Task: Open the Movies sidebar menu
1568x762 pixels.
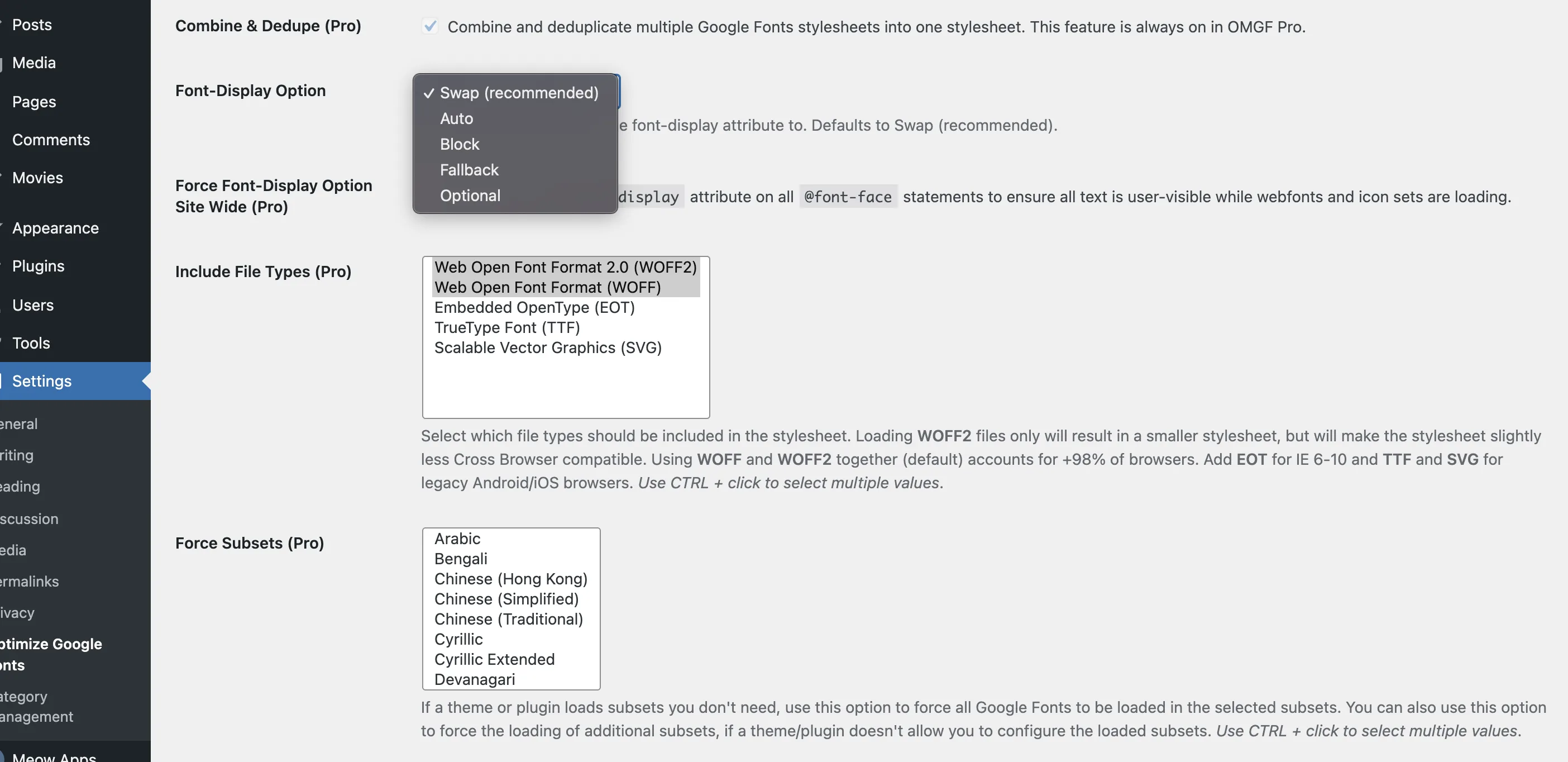Action: pyautogui.click(x=37, y=177)
